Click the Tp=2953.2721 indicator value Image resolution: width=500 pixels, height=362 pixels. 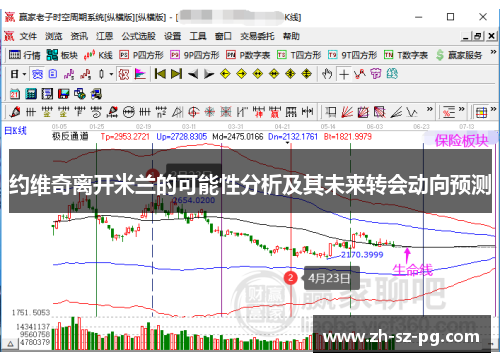click(x=125, y=136)
